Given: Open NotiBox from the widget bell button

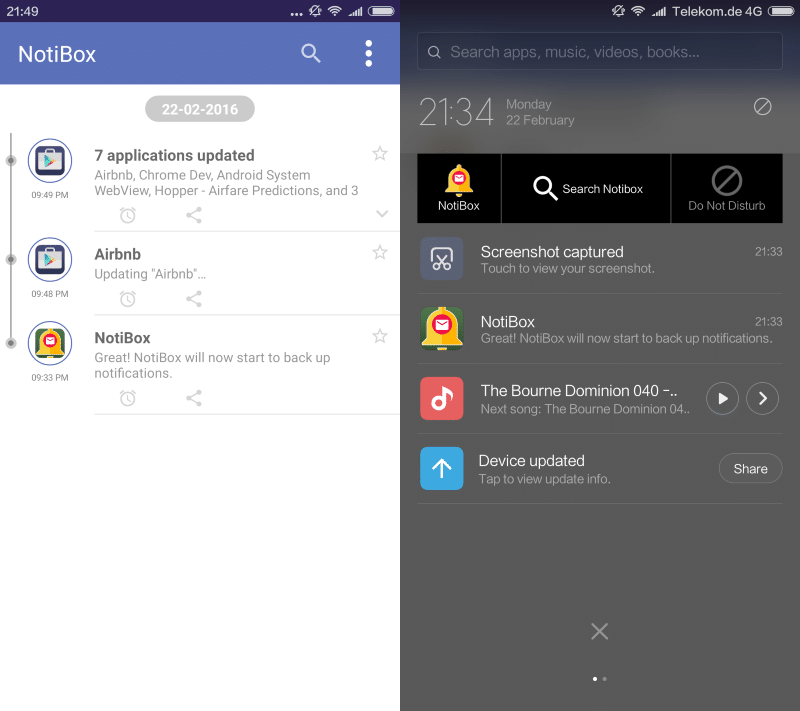Looking at the screenshot, I should [x=459, y=188].
